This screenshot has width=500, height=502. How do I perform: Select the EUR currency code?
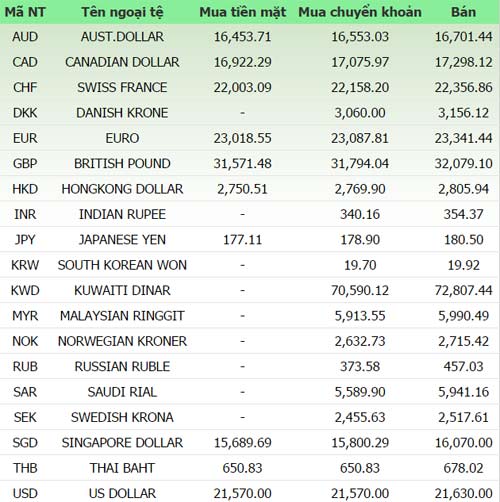pos(25,138)
